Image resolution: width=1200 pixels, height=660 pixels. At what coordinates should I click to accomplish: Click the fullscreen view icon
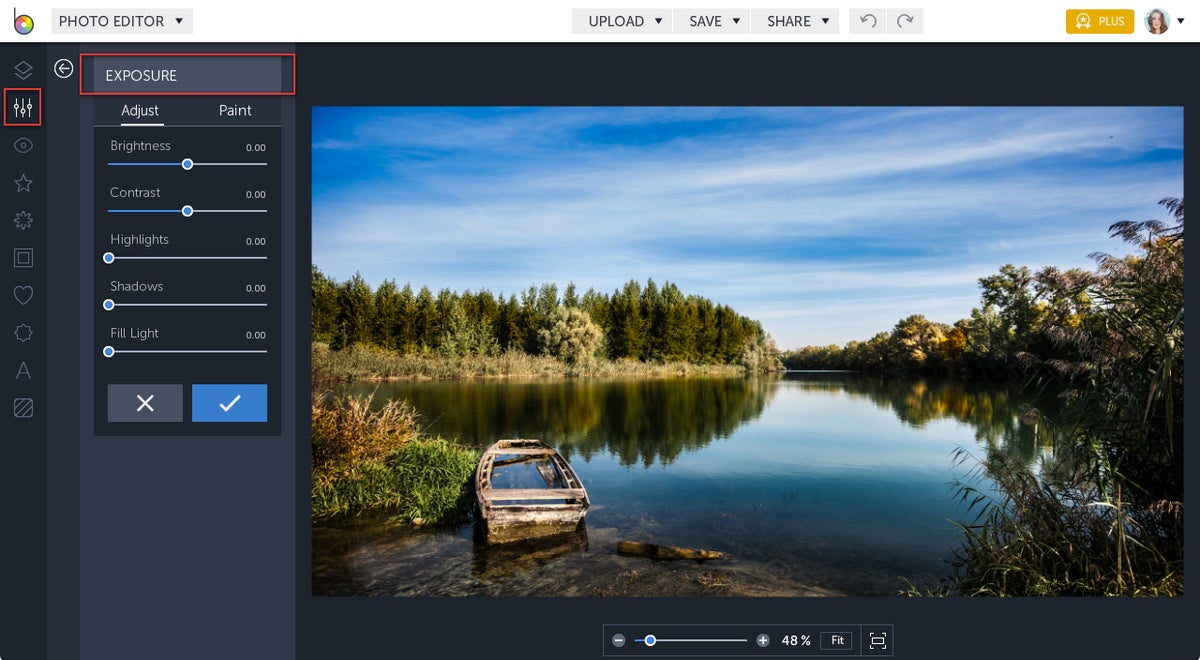[877, 639]
